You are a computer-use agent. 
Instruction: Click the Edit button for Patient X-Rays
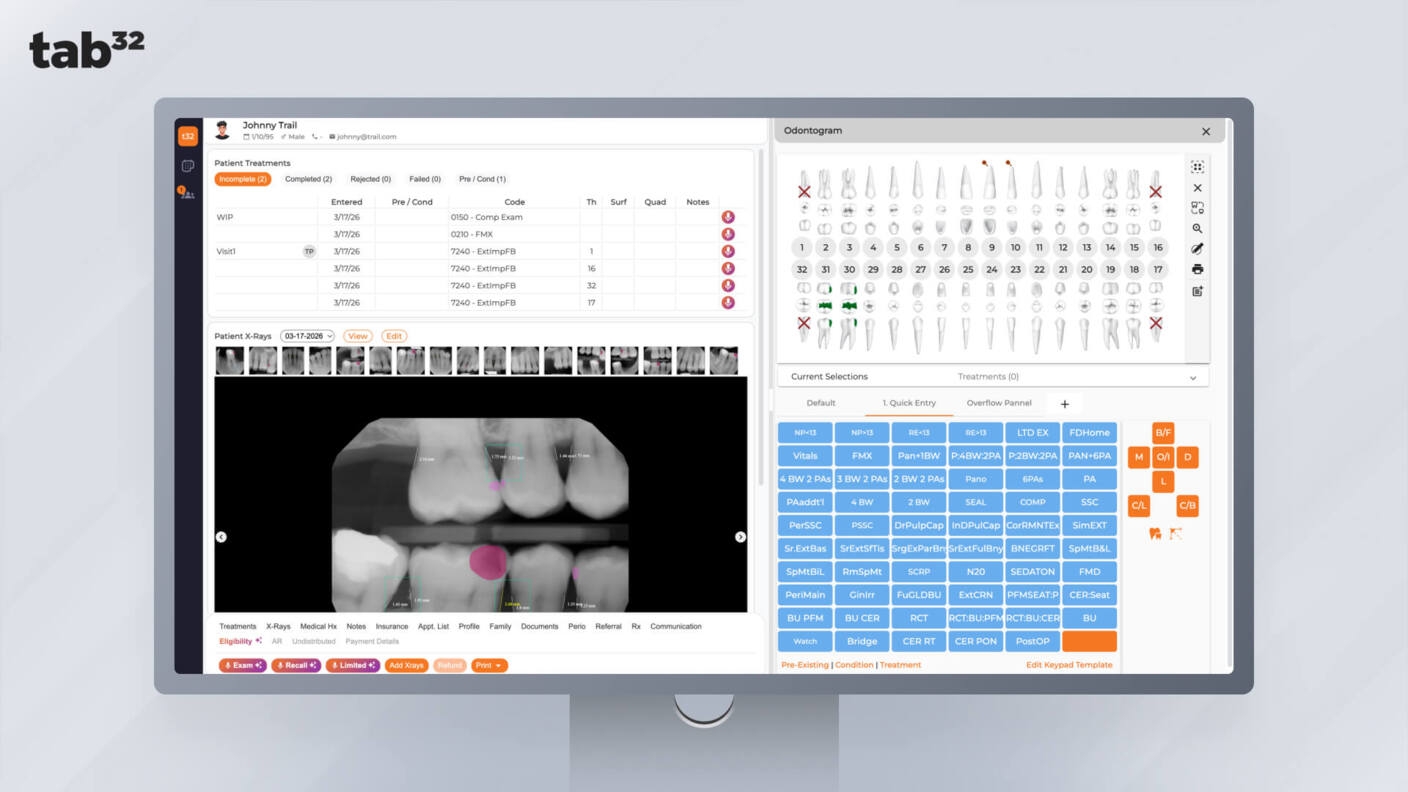(394, 336)
